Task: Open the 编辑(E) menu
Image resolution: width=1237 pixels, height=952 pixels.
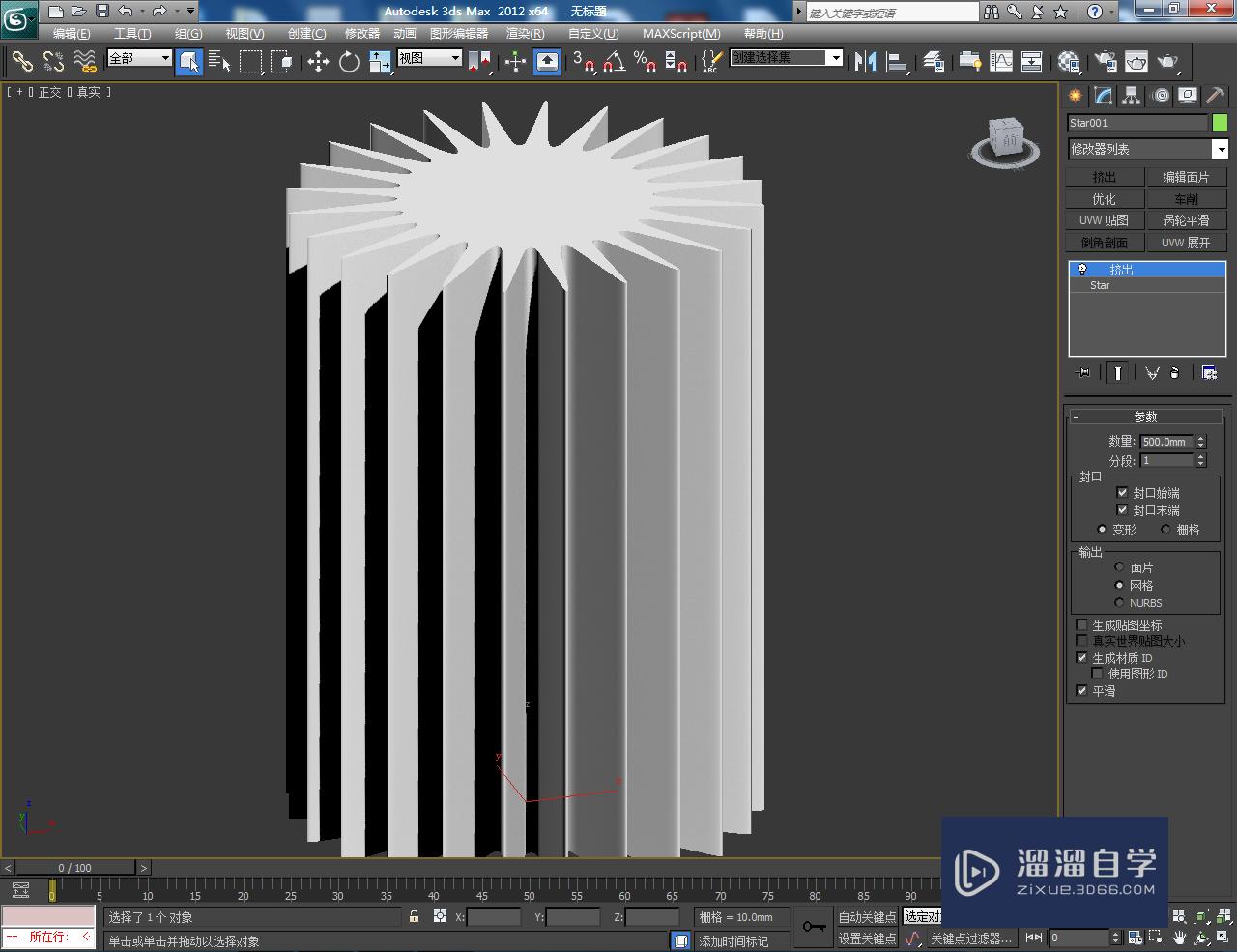Action: [72, 33]
